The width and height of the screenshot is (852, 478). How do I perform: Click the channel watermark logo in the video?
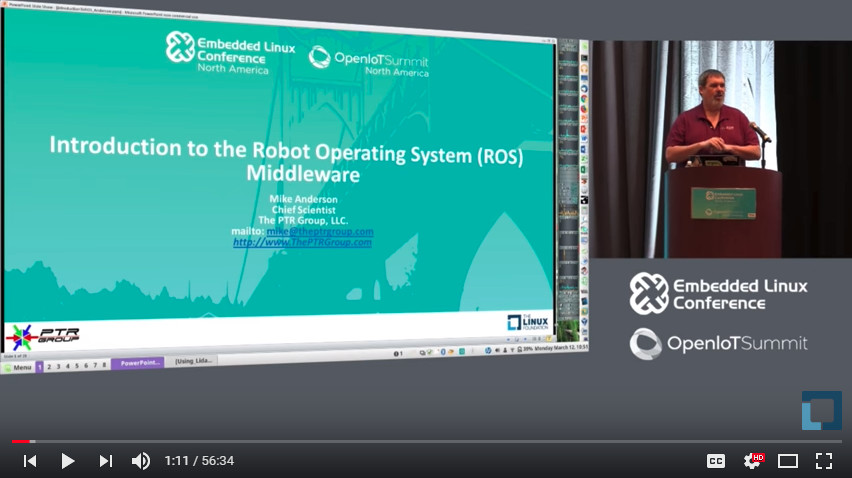822,411
